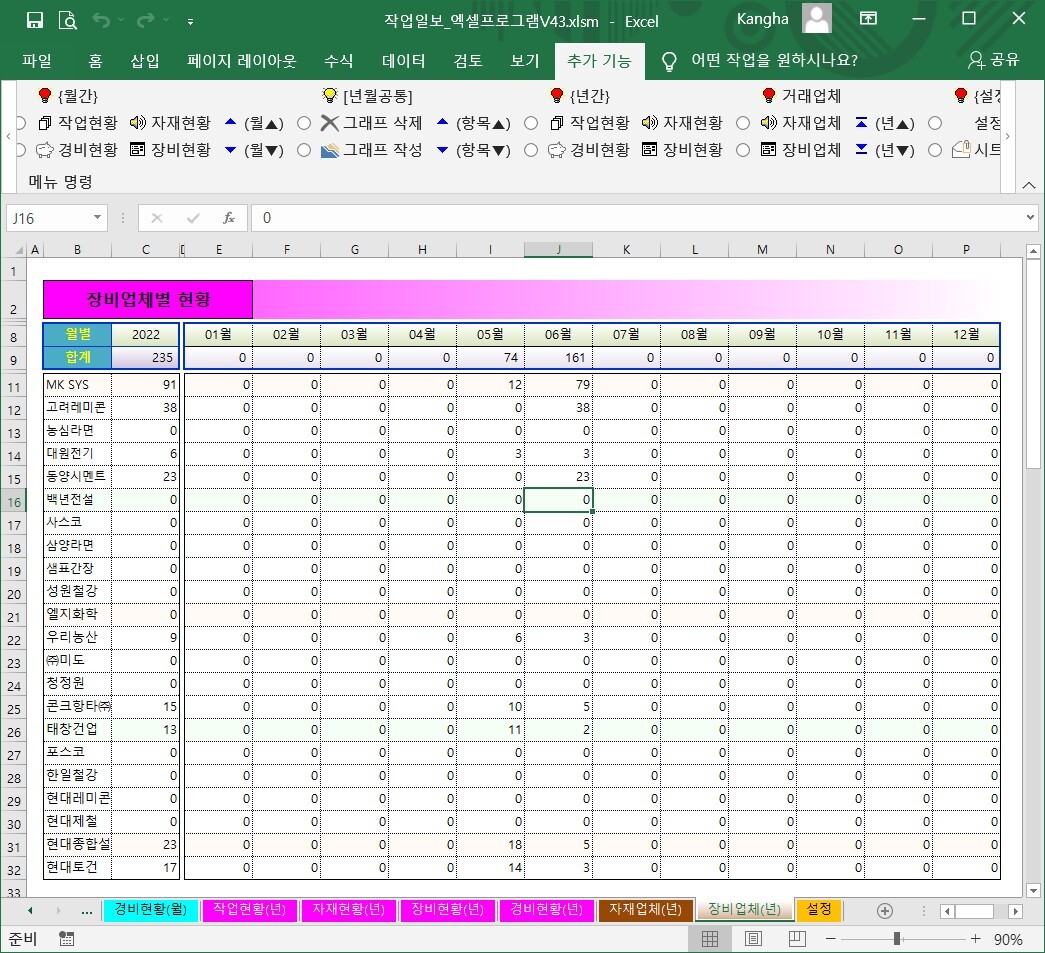Image resolution: width=1045 pixels, height=953 pixels.
Task: Click the yearly 작업현황 icon under {년간}
Action: [556, 123]
